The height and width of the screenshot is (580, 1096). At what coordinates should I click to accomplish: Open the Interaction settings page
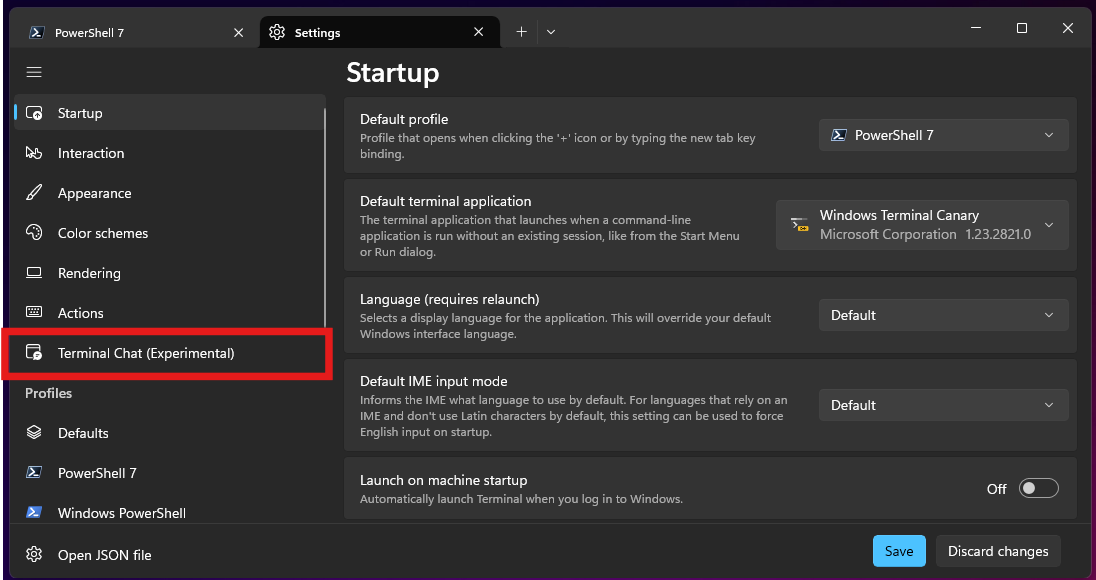tap(33, 153)
